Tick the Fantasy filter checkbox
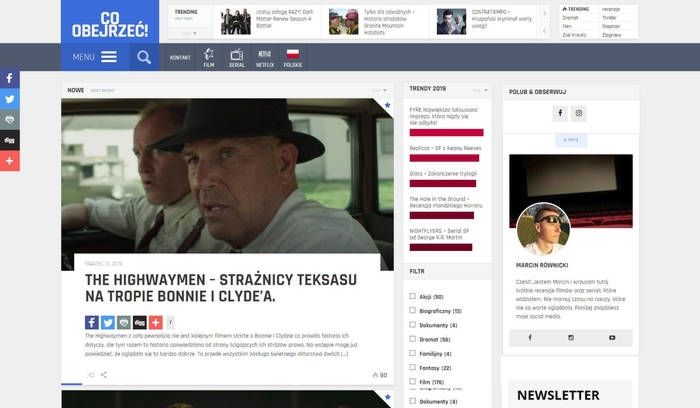Viewport: 700px width, 408px height. click(413, 367)
